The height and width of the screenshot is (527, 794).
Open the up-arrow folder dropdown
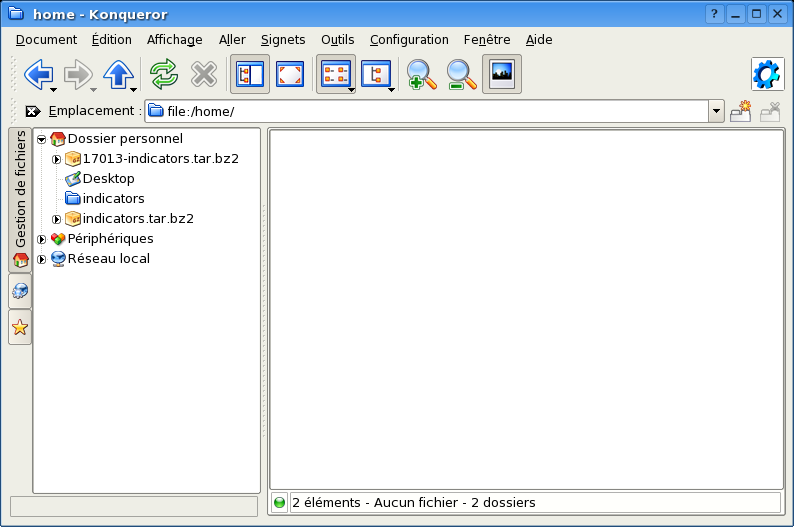[x=133, y=90]
